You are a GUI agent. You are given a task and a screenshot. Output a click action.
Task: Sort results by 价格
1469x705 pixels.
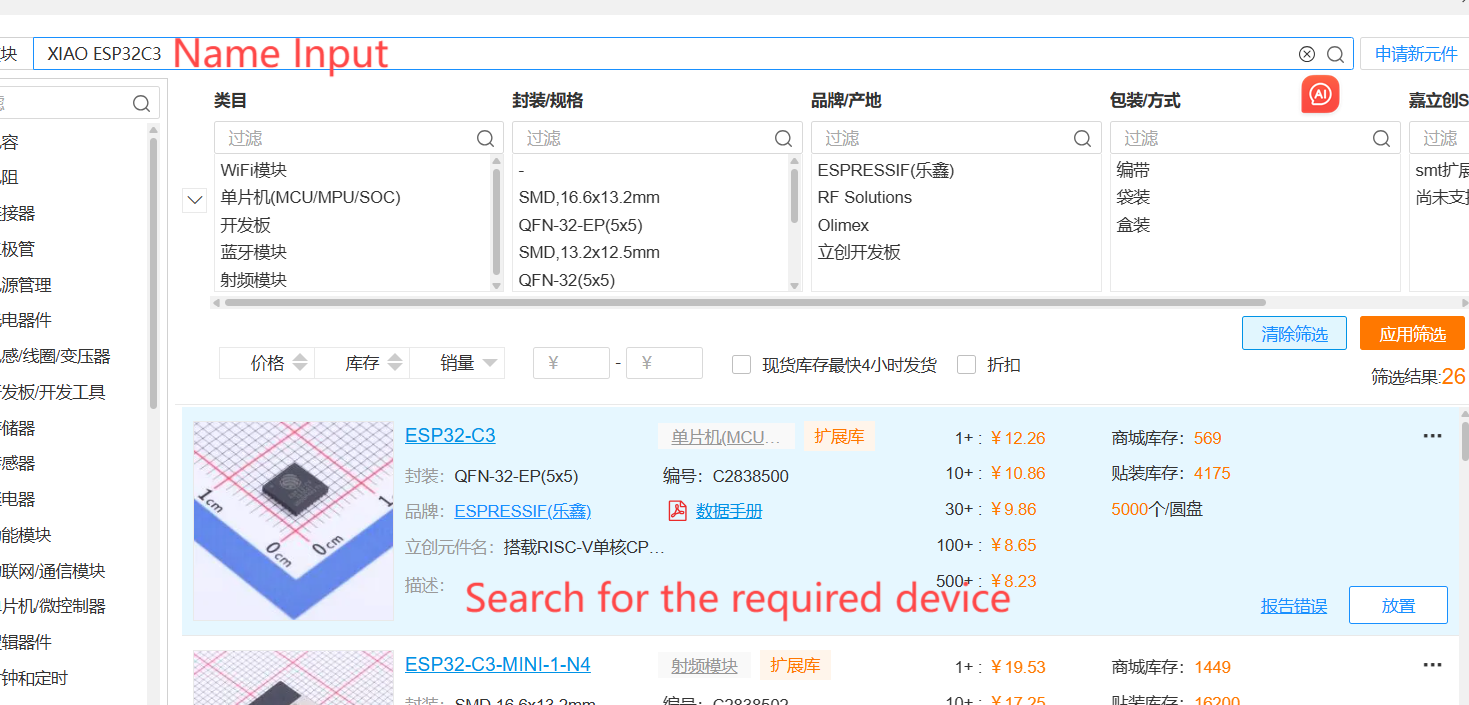coord(267,363)
